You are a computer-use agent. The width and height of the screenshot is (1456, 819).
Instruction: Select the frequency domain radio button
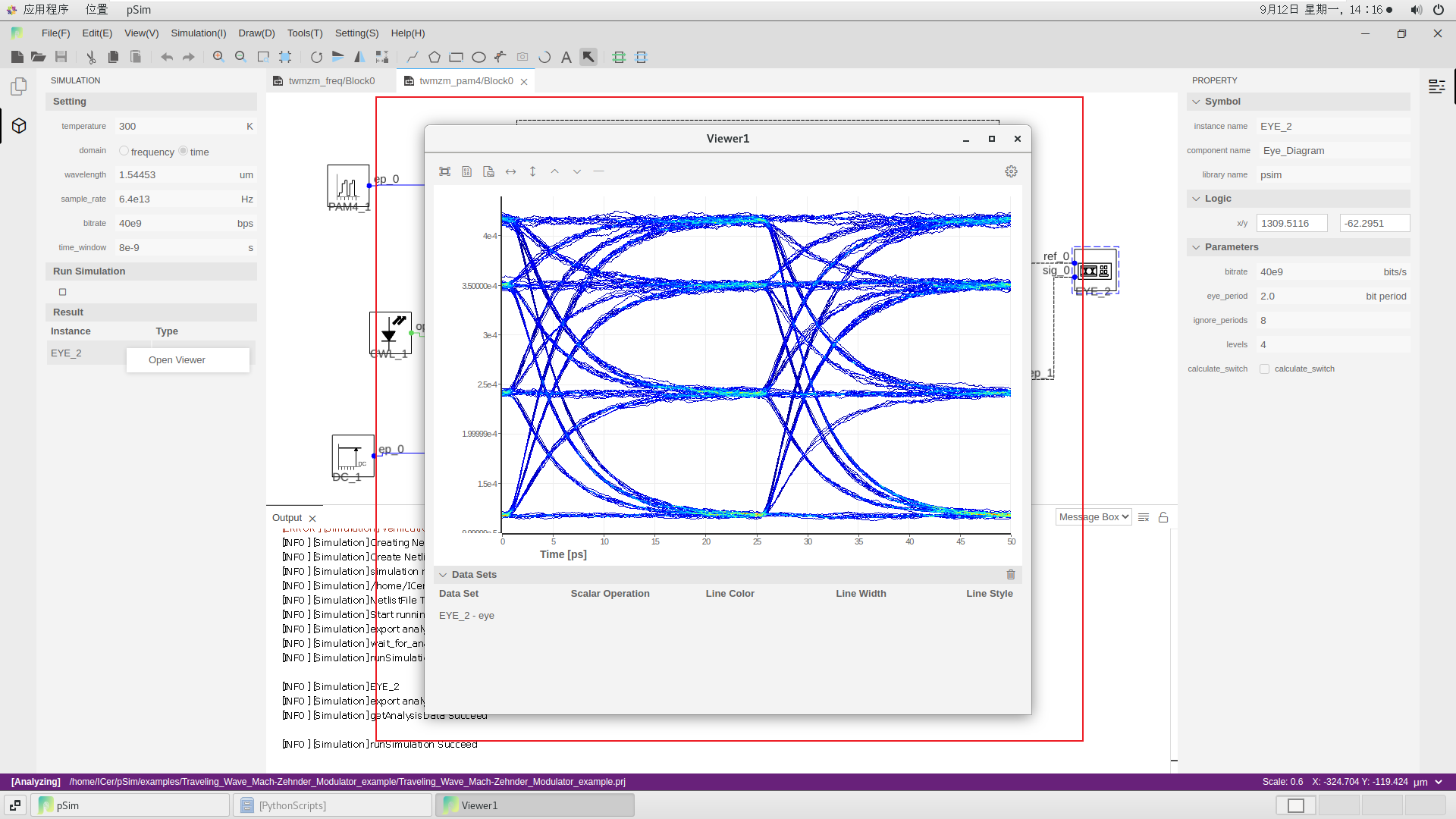tap(124, 151)
